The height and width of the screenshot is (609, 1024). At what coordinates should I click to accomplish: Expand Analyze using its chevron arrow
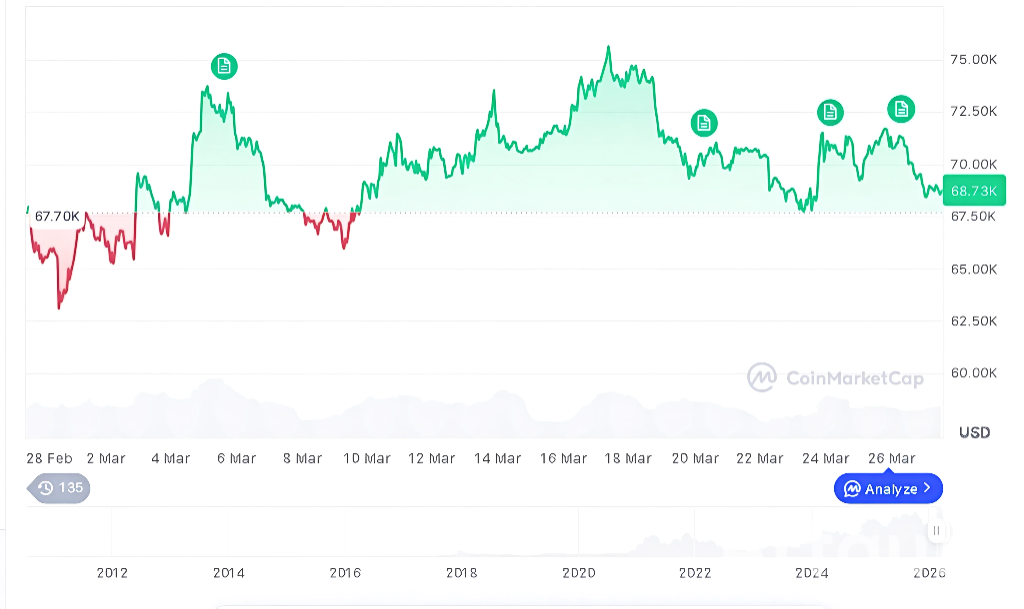click(928, 489)
